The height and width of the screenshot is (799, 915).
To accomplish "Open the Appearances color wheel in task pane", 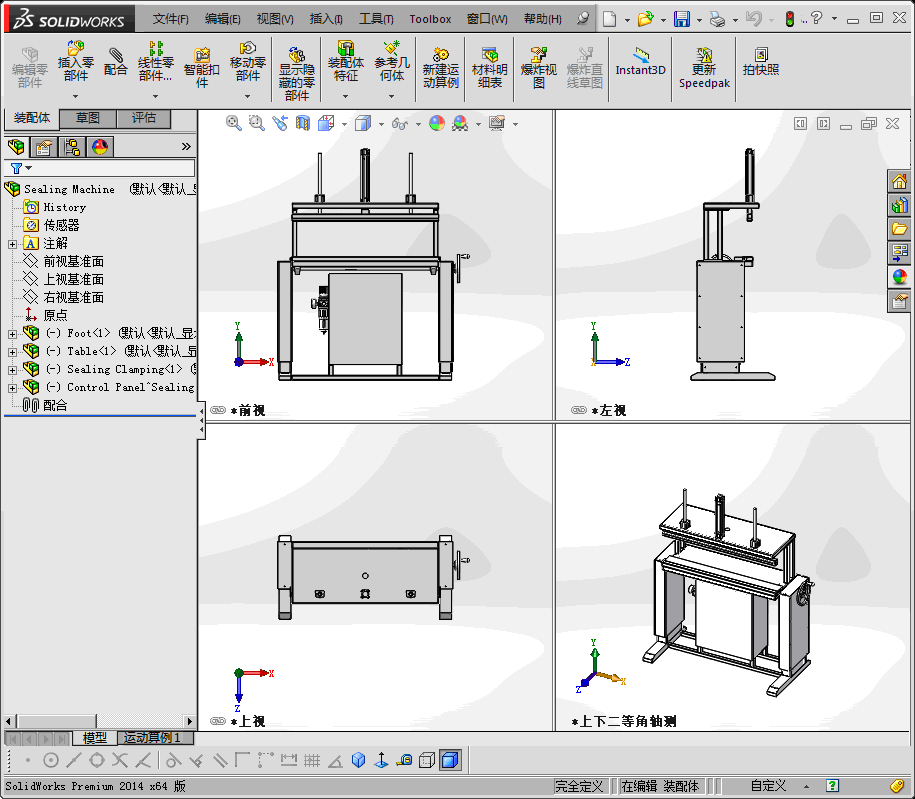I will pyautogui.click(x=900, y=277).
